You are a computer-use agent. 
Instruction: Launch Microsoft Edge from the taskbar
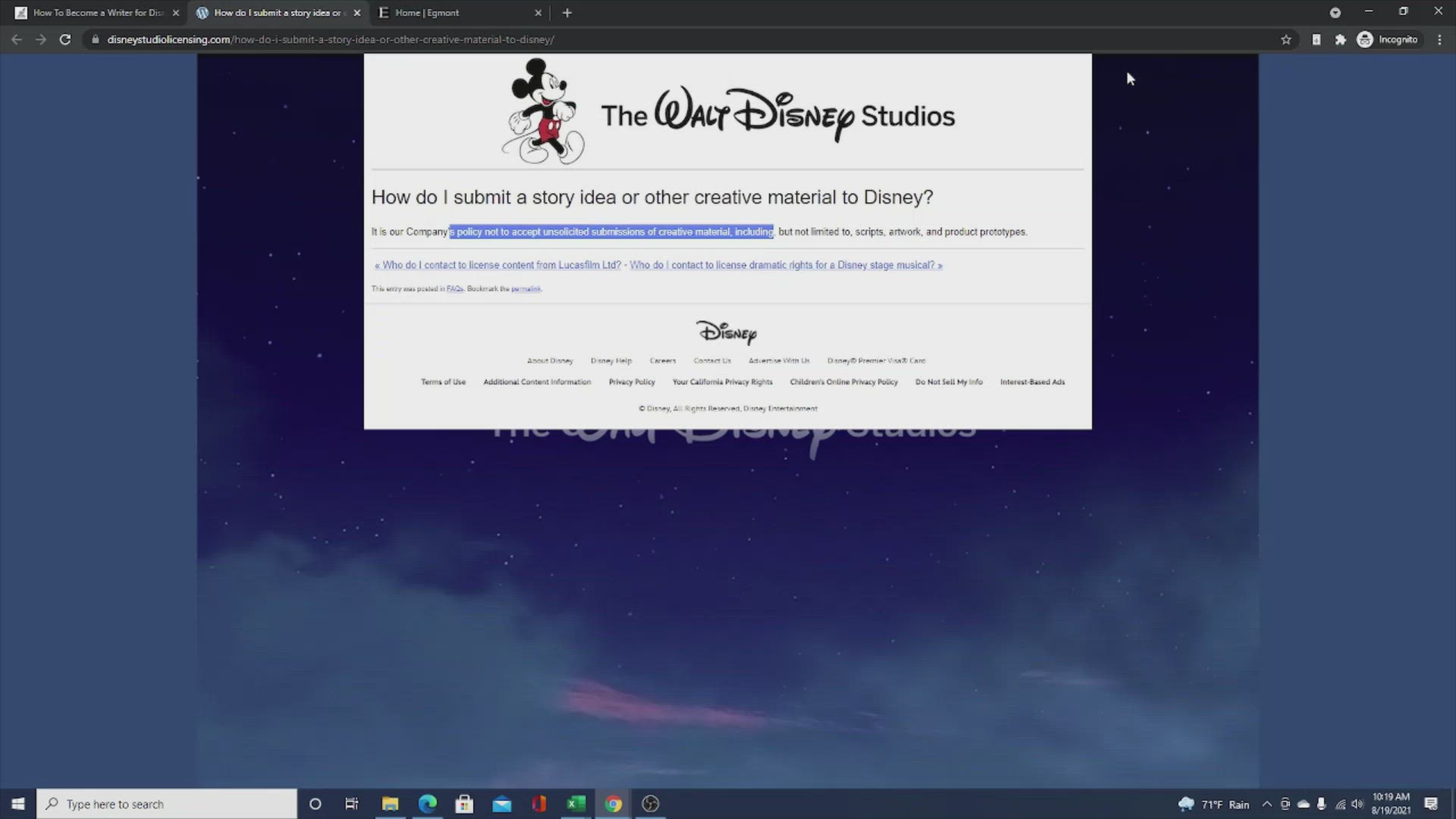tap(428, 804)
